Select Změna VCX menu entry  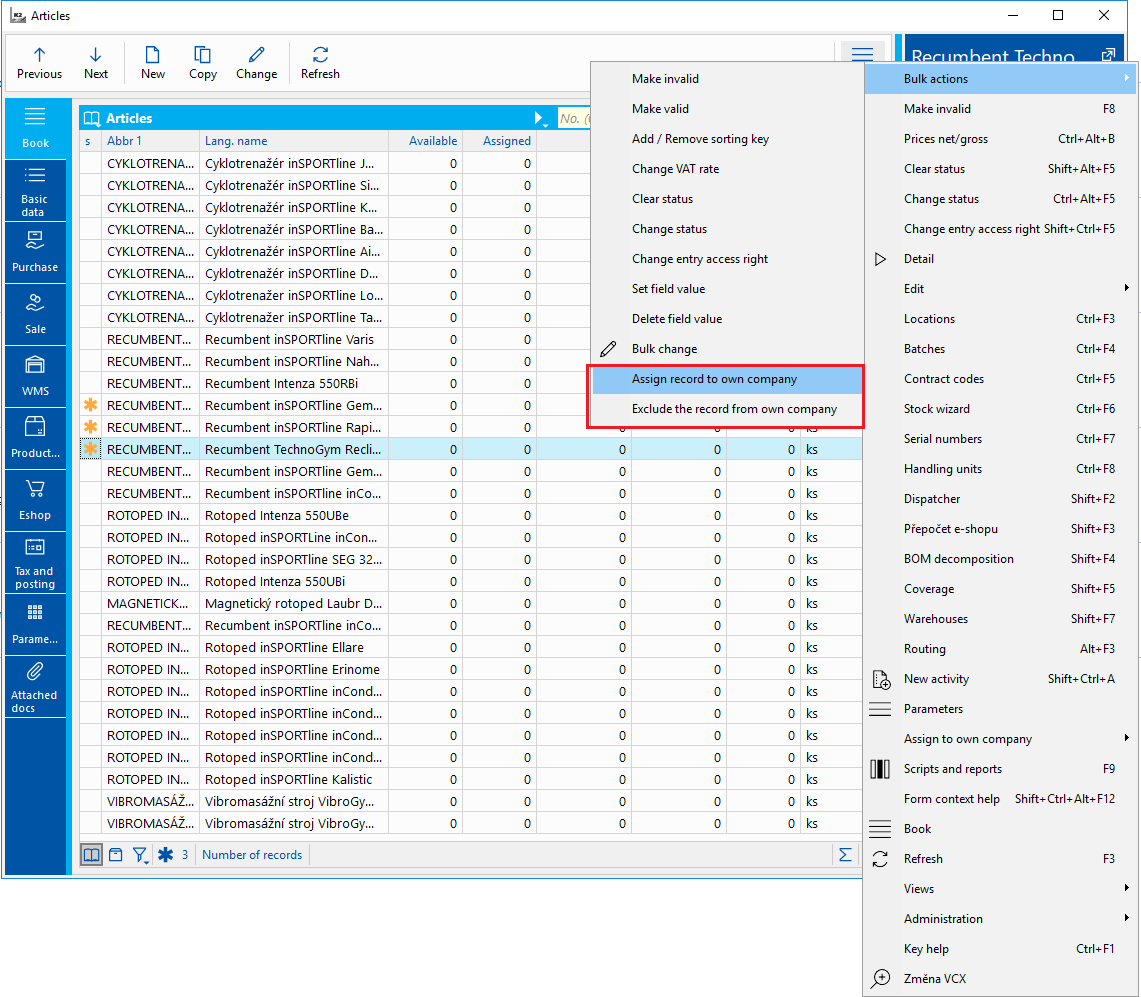point(999,979)
